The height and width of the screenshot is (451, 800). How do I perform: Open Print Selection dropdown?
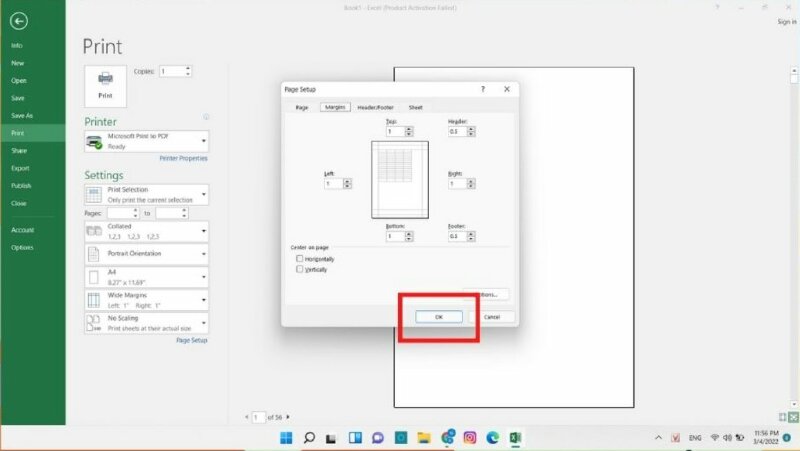(146, 194)
